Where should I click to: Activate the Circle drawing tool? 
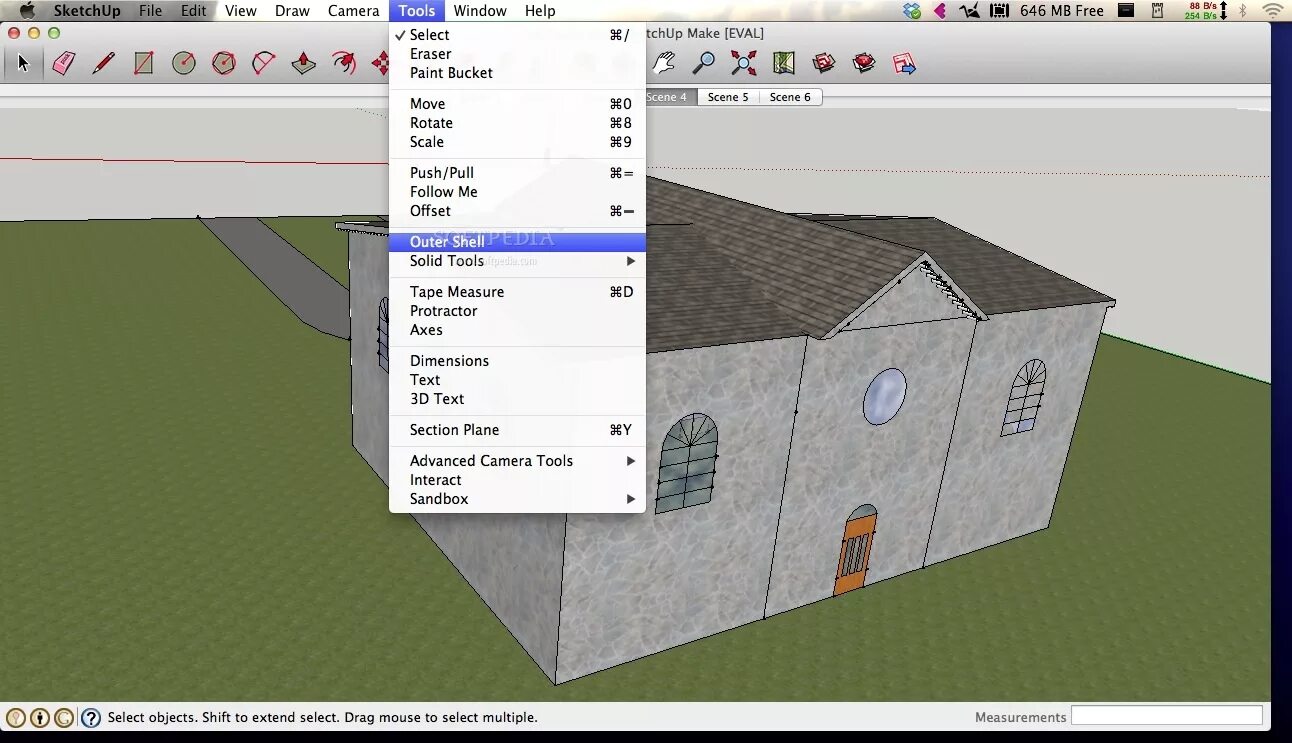tap(183, 64)
